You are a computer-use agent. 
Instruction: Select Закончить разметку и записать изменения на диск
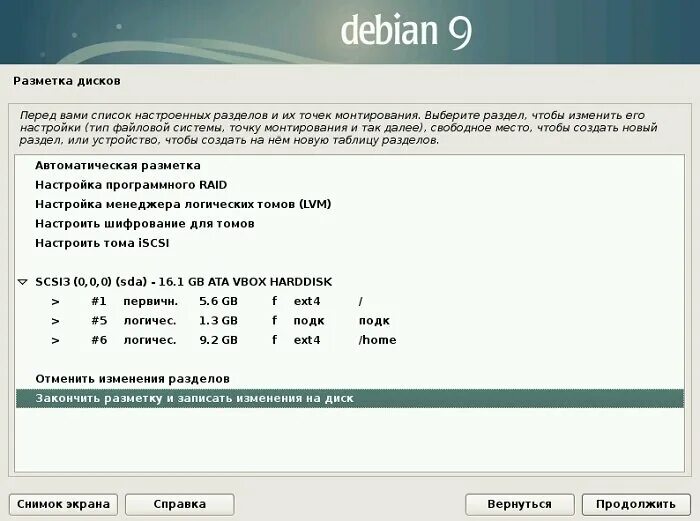350,398
